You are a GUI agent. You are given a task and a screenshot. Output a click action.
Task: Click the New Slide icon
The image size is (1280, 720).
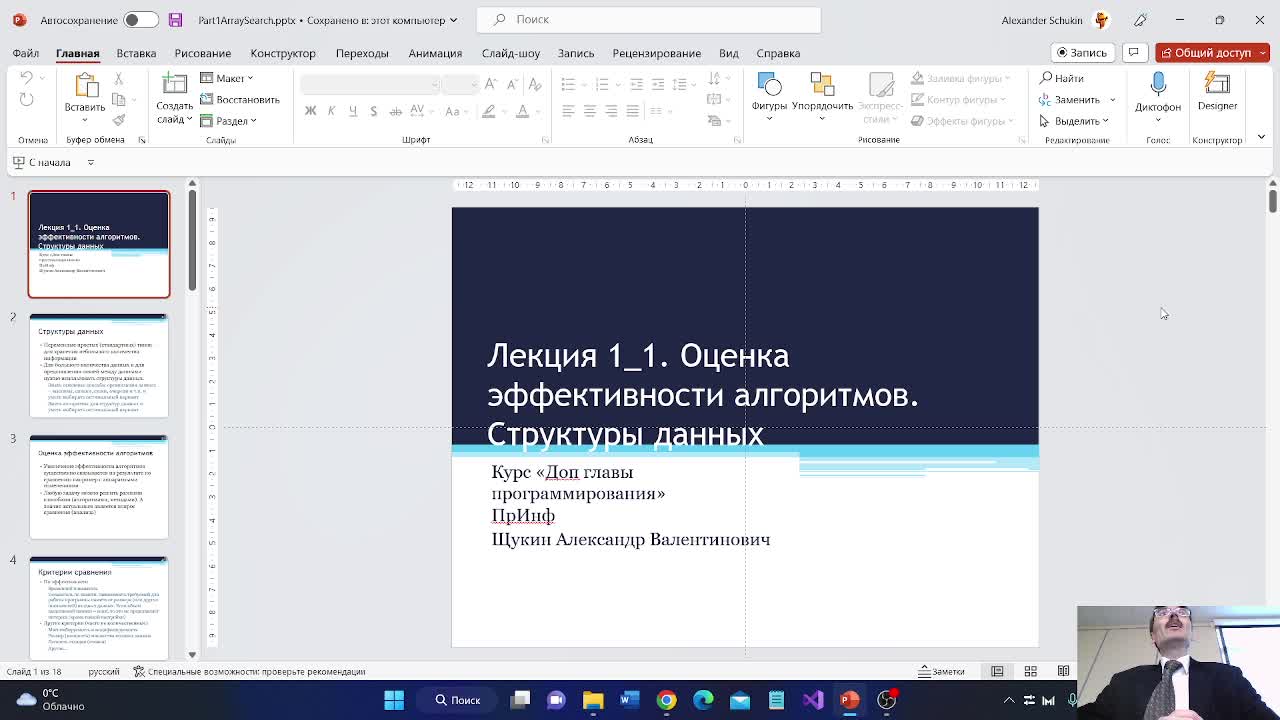175,84
